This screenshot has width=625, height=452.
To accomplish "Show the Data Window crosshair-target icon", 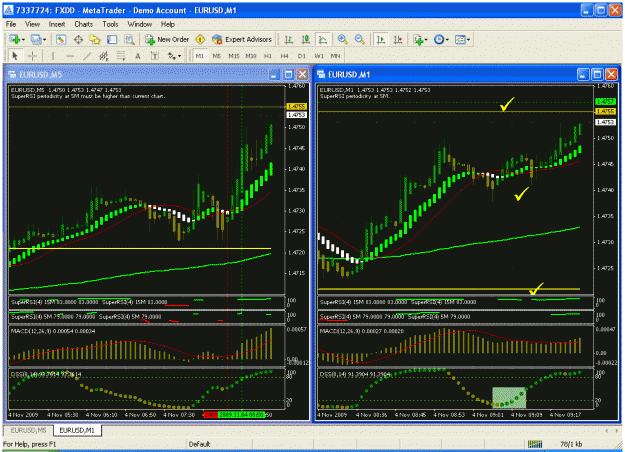I will pyautogui.click(x=78, y=39).
